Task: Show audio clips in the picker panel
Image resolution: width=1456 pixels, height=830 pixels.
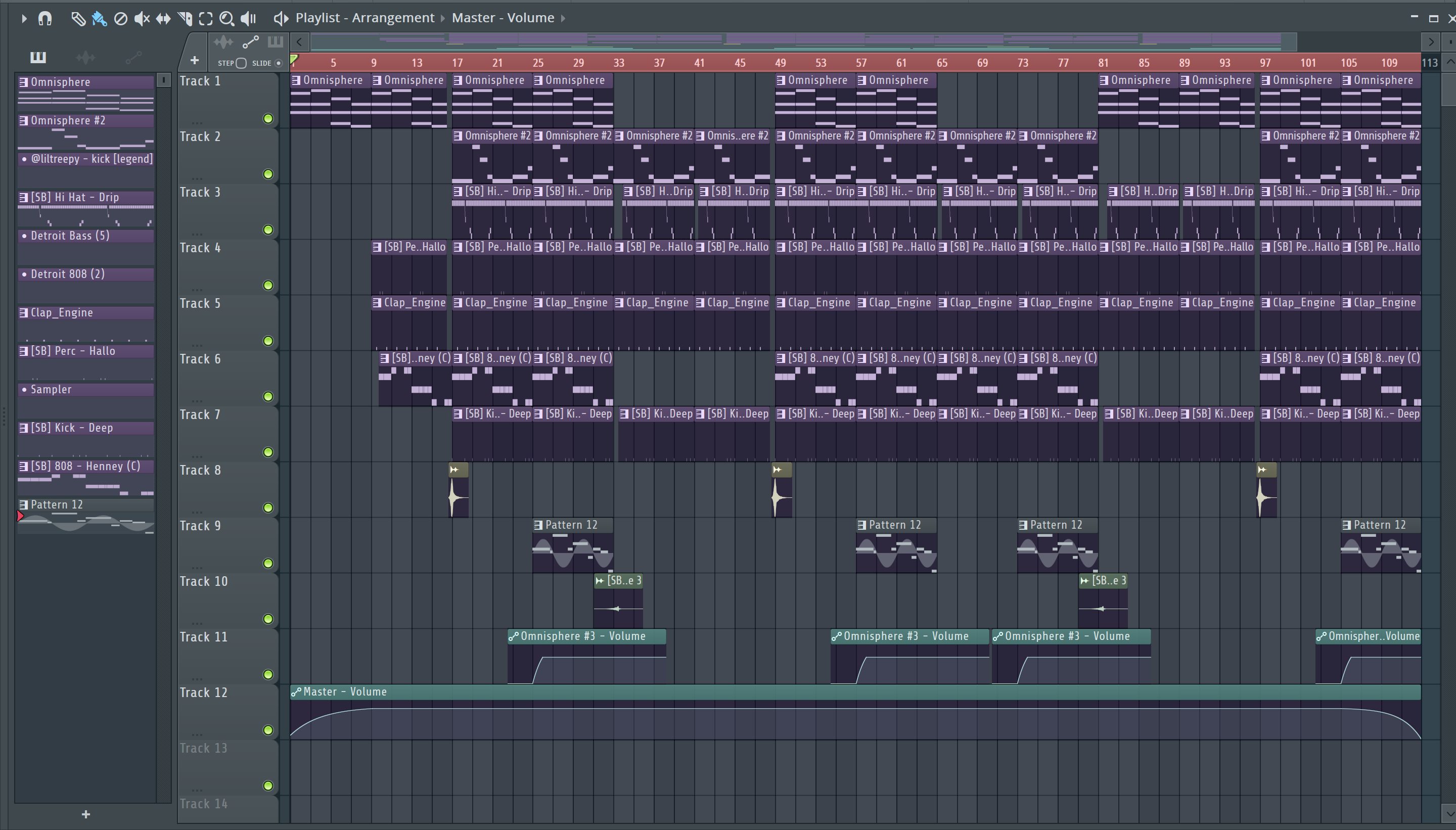Action: (x=85, y=57)
